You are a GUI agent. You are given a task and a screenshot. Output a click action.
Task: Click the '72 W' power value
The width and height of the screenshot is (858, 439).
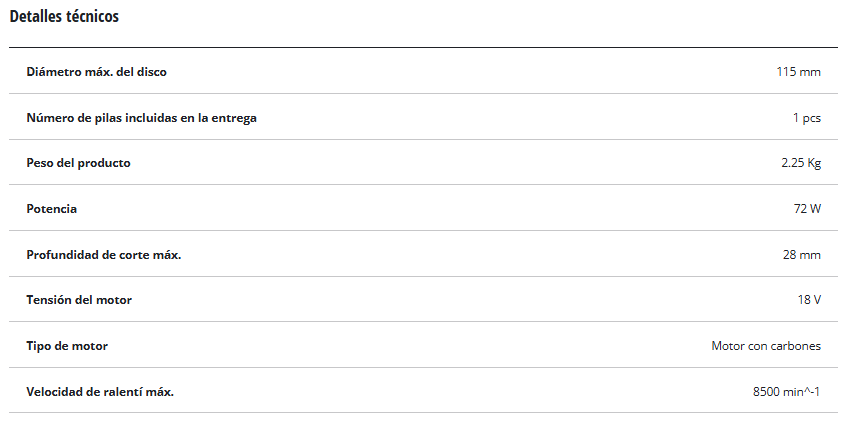click(806, 209)
